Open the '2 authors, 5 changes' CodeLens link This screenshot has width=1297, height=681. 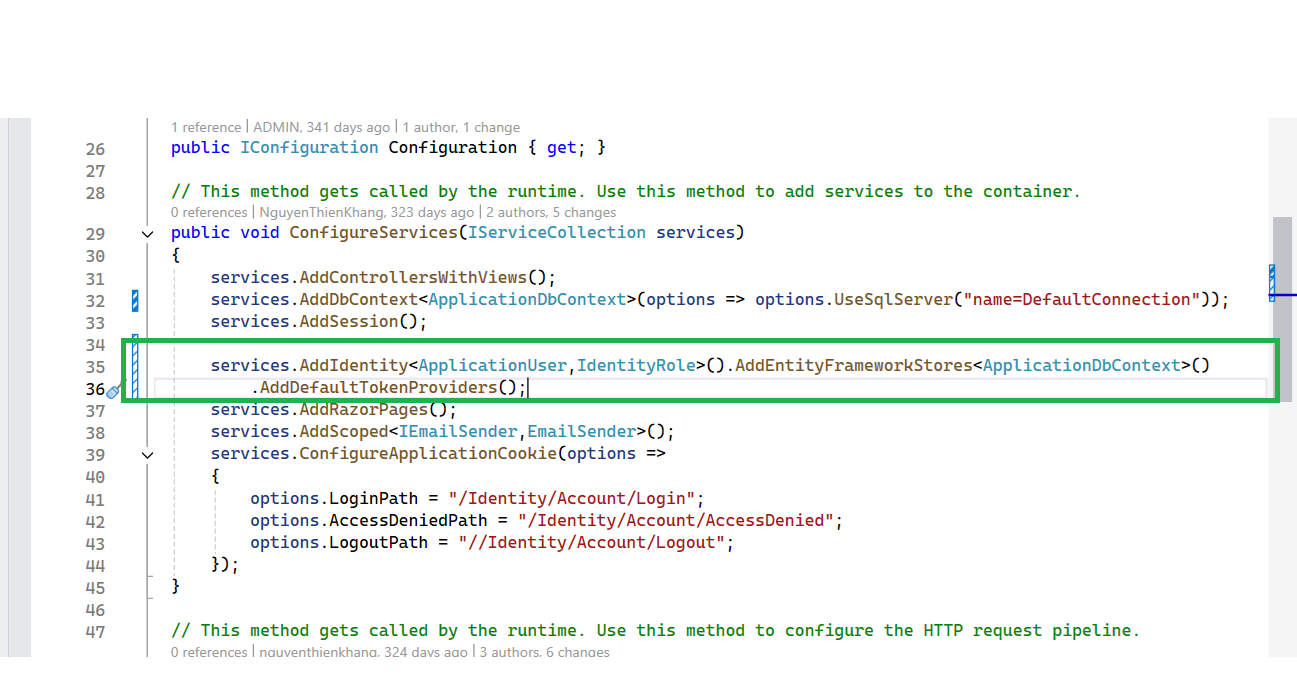(x=551, y=212)
